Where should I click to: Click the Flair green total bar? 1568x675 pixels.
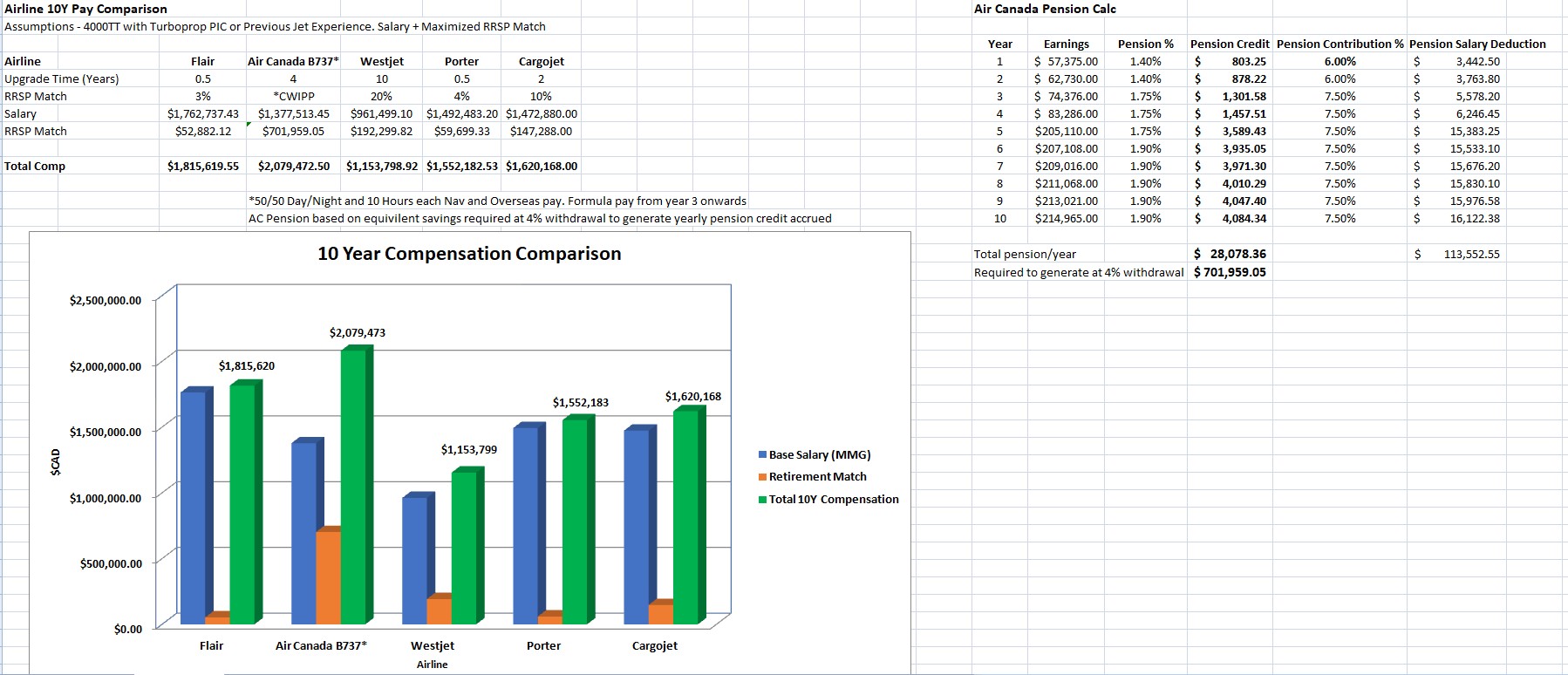tap(244, 503)
